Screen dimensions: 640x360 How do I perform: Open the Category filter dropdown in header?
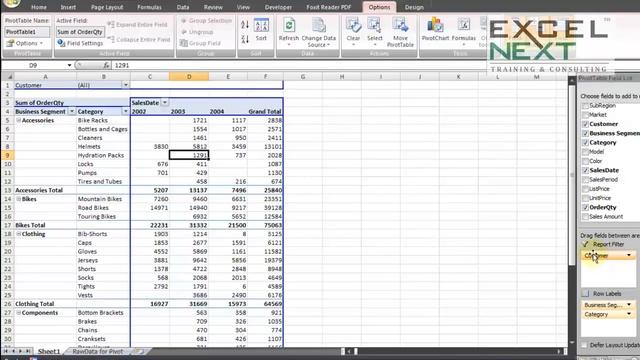coord(125,111)
